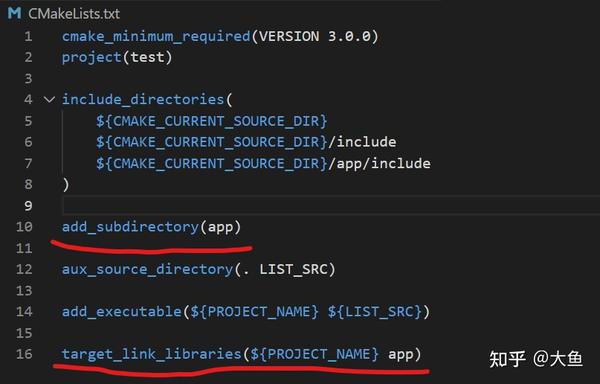Click line number 9 in gutter
Screen dimensions: 600x384
28,206
